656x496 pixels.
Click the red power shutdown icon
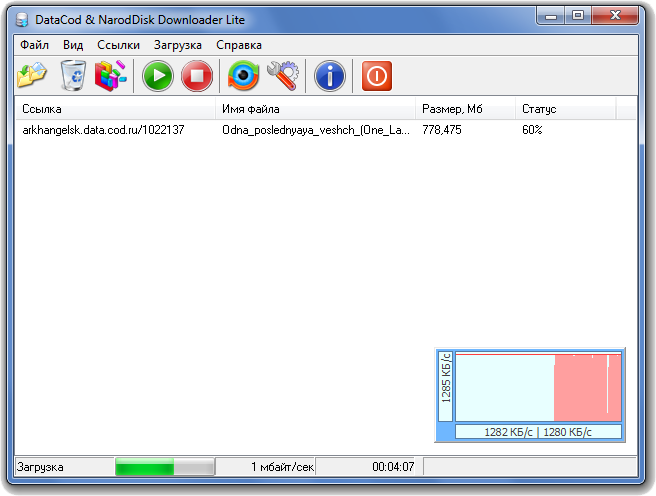click(377, 76)
